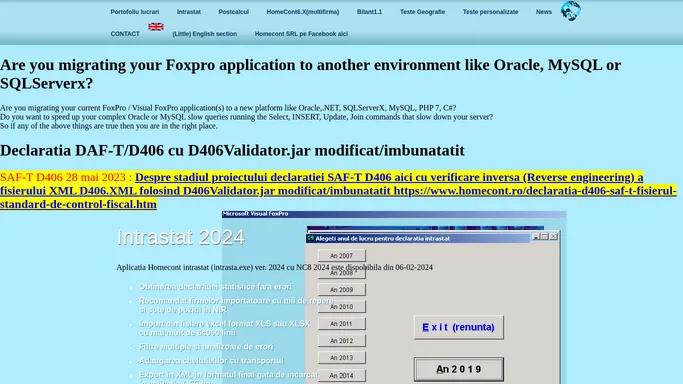
Task: Open the SAF-T D406 project status link
Action: (338, 191)
